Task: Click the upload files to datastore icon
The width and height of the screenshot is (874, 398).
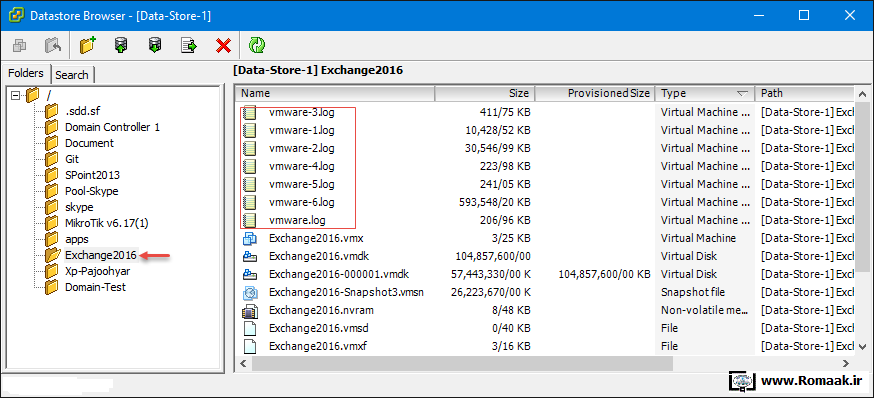Action: point(120,45)
